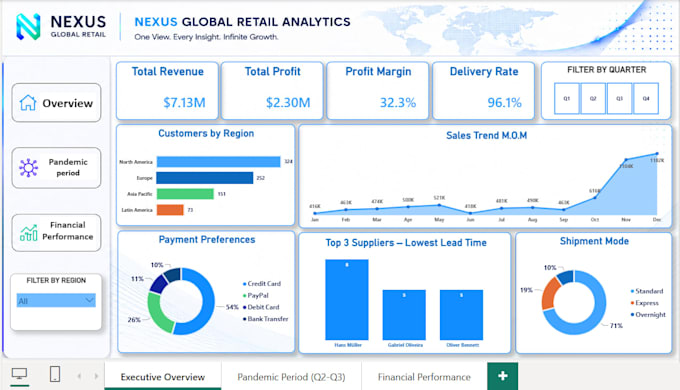Click the 54% Credit Card donut segment
This screenshot has height=390, width=680.
pos(208,304)
